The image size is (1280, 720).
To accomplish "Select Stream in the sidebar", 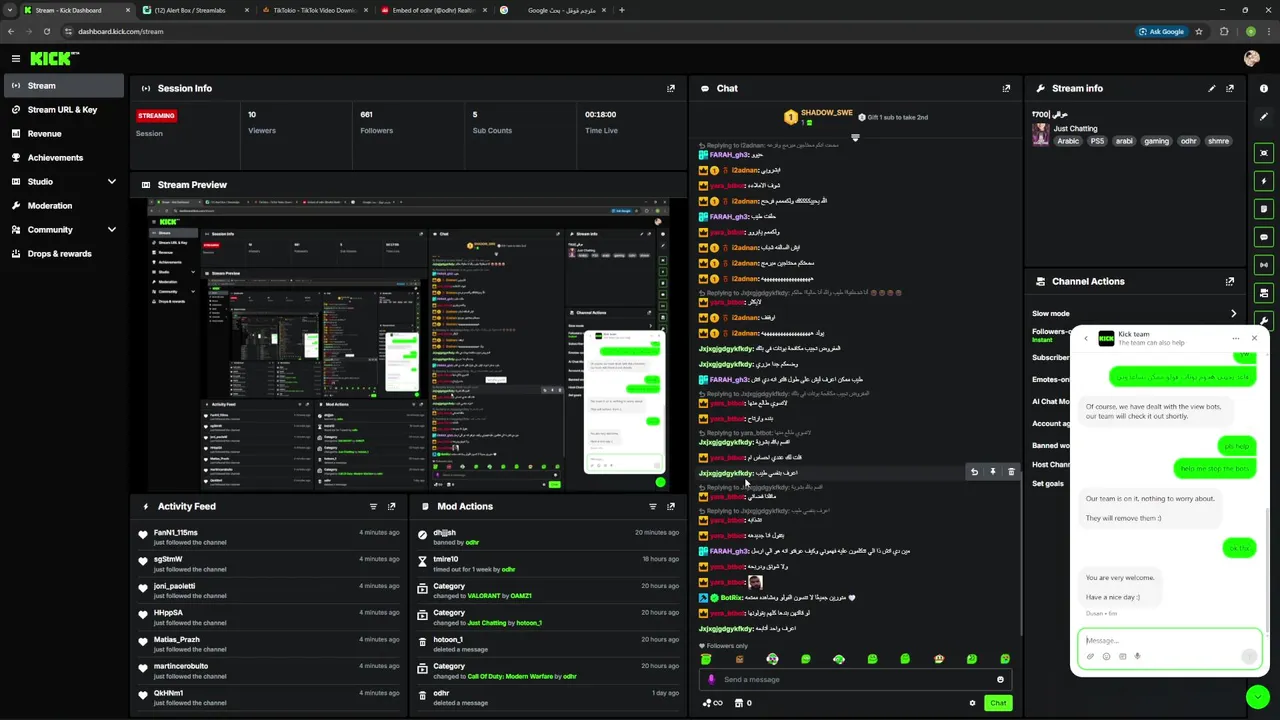I will coord(64,86).
